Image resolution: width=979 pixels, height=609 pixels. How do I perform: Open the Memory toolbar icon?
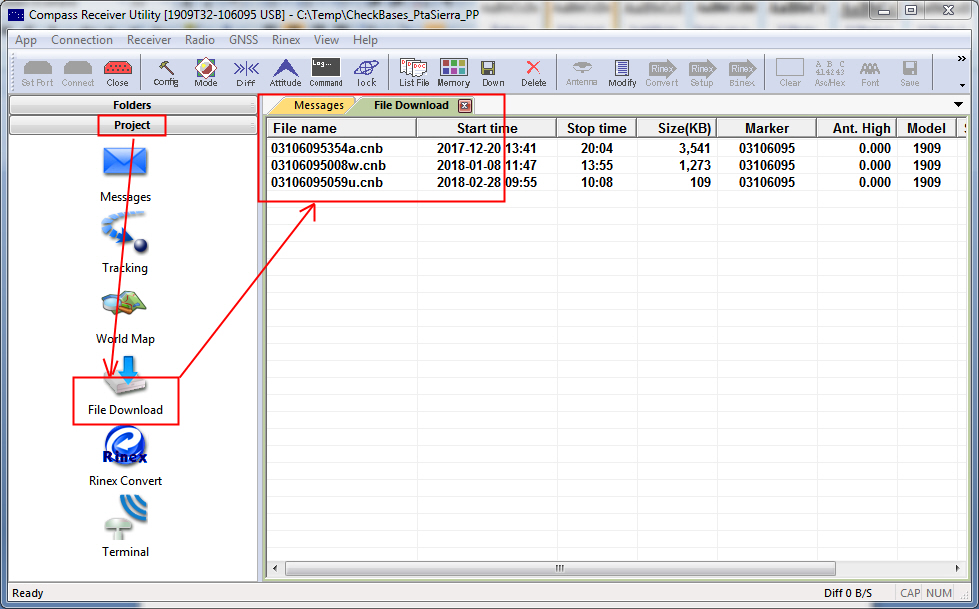pos(453,73)
